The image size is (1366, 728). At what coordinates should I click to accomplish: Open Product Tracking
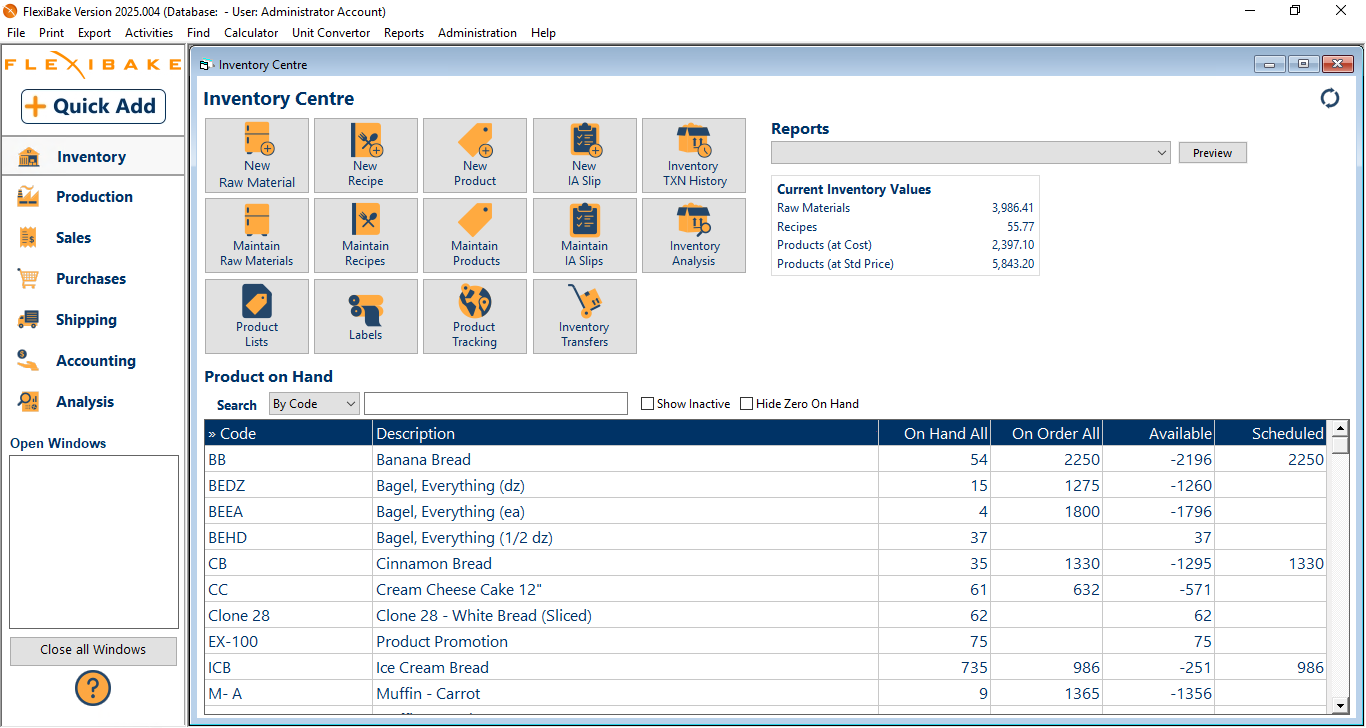click(x=475, y=316)
